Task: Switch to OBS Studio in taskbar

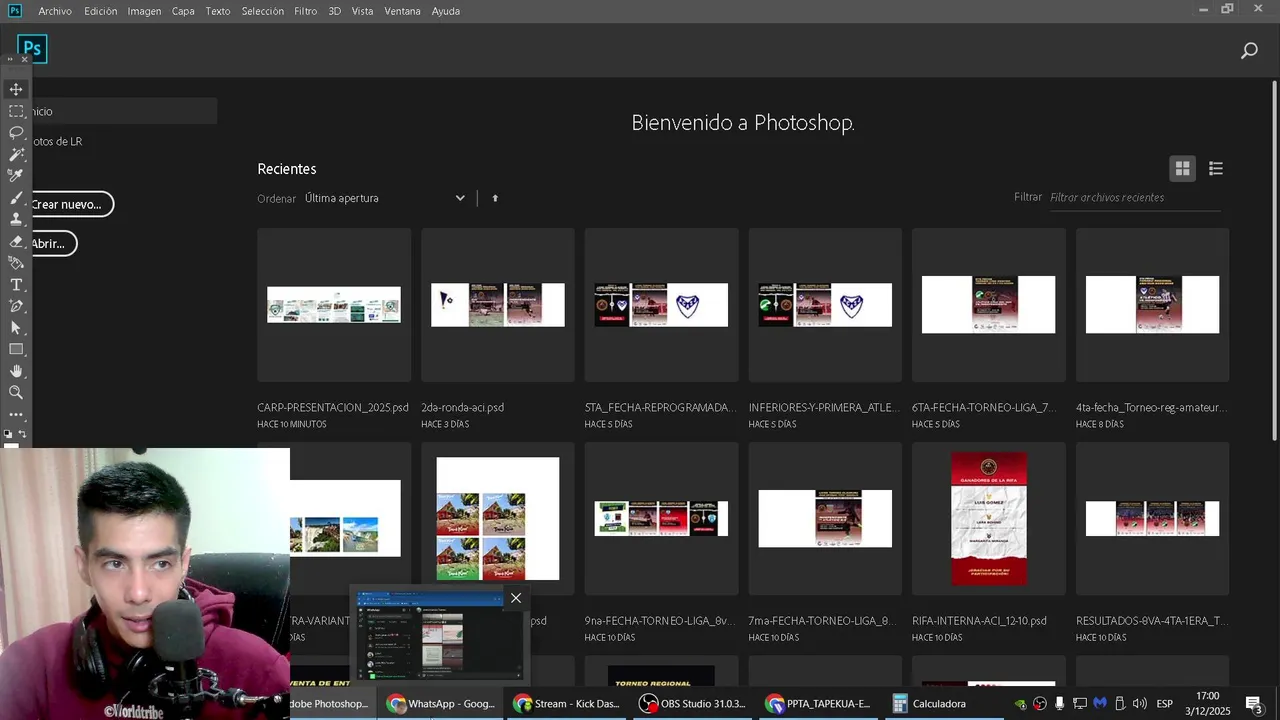Action: [x=693, y=704]
